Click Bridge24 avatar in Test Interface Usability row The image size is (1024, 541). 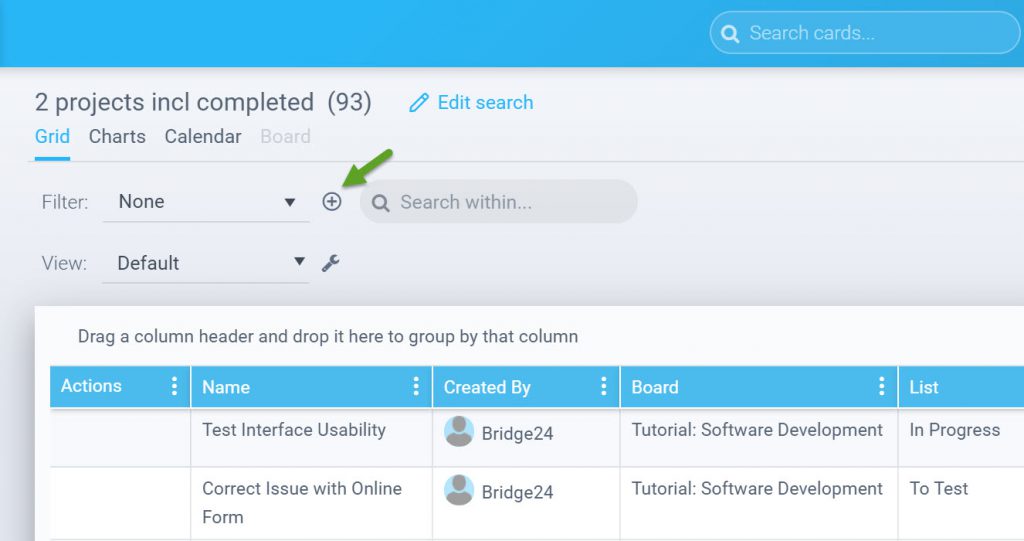(x=458, y=431)
